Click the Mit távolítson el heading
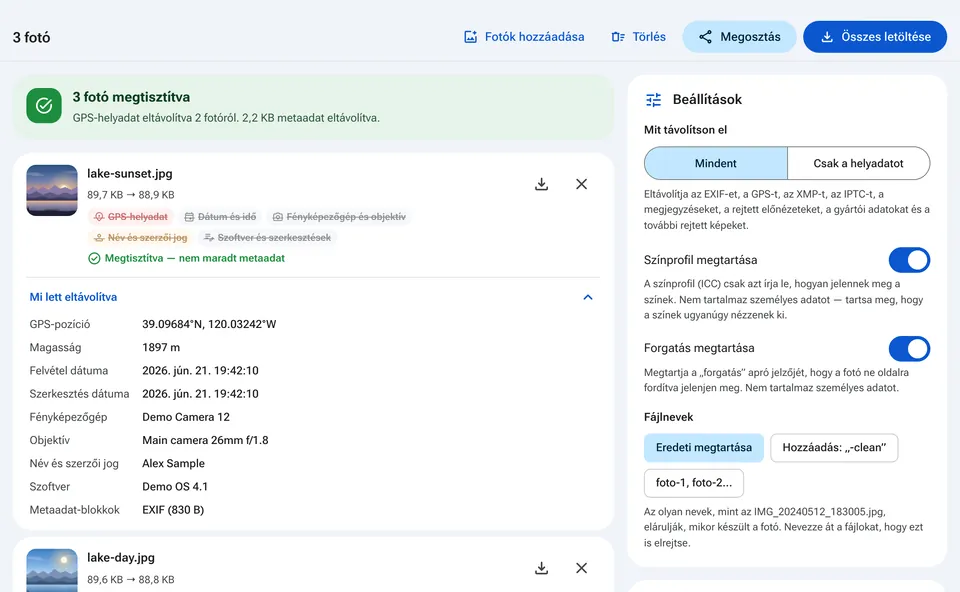960x592 pixels. tap(685, 130)
